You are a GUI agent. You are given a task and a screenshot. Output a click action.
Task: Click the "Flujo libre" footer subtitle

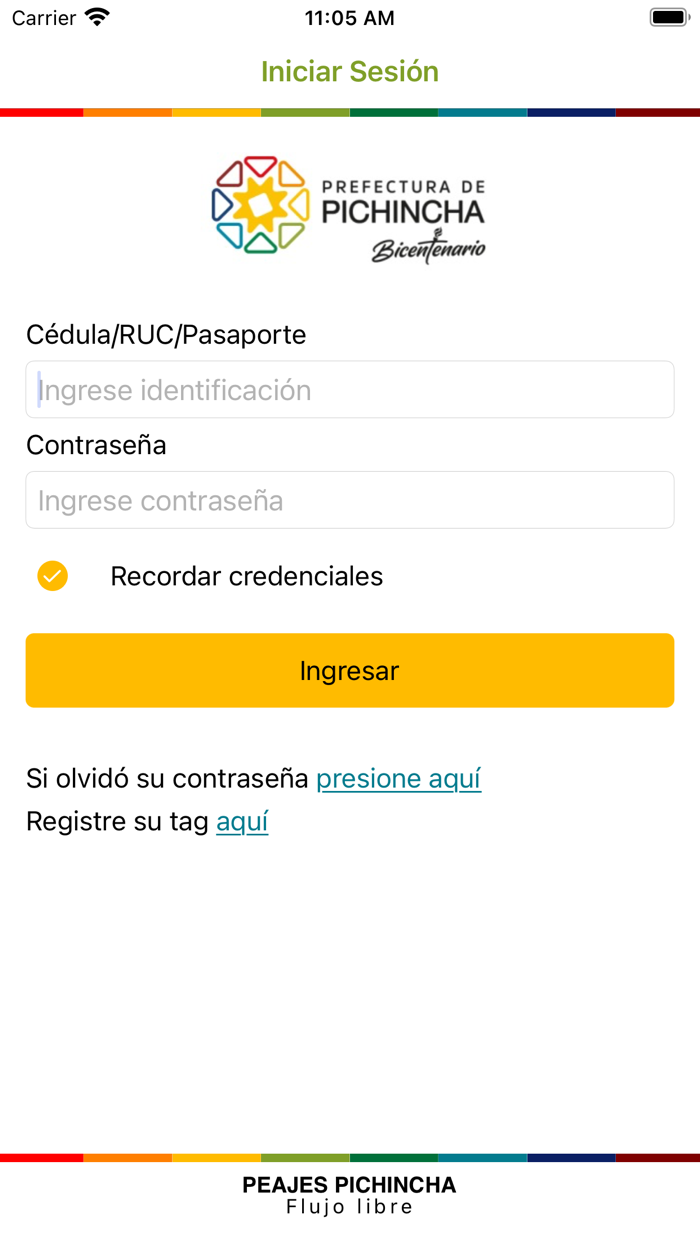[x=349, y=1207]
